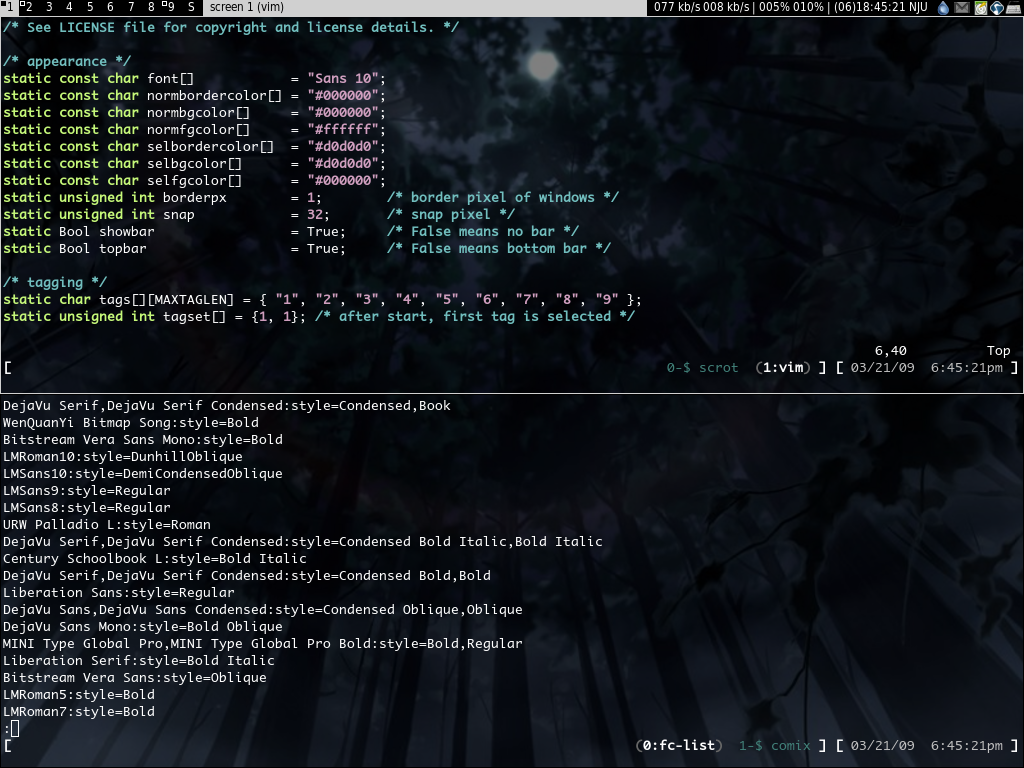Click the CPU usage '005% 010%' status
Viewport: 1024px width, 768px height.
791,7
